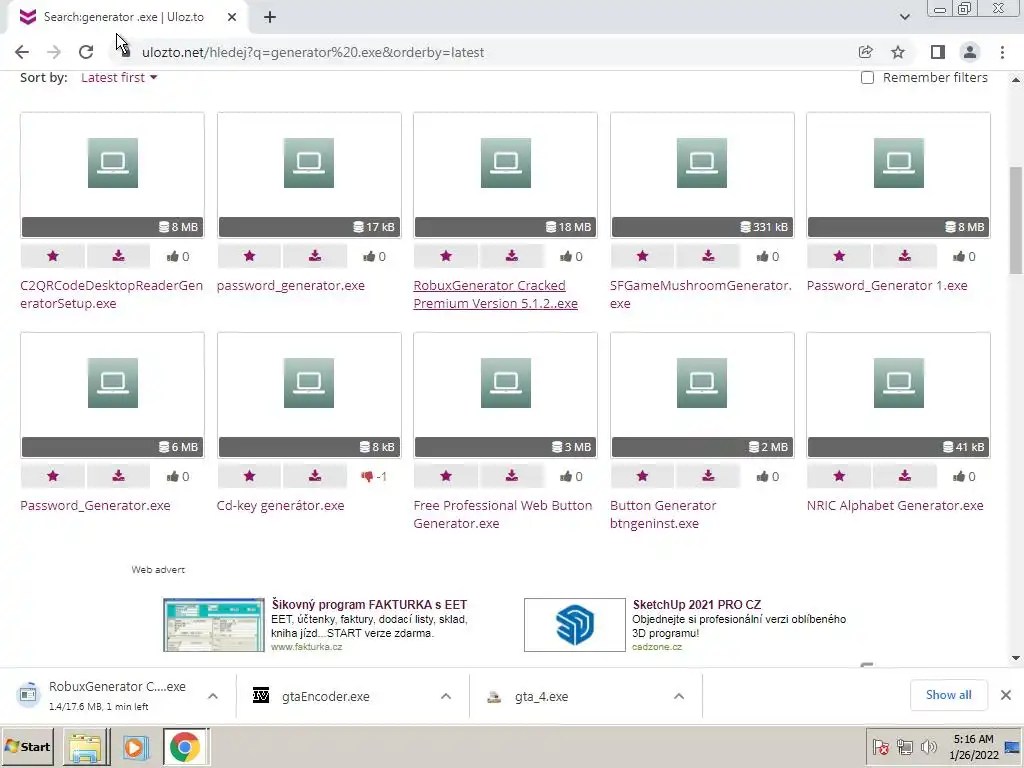The width and height of the screenshot is (1024, 768).
Task: Click the page vertical scrollbar thumb
Action: [1016, 220]
